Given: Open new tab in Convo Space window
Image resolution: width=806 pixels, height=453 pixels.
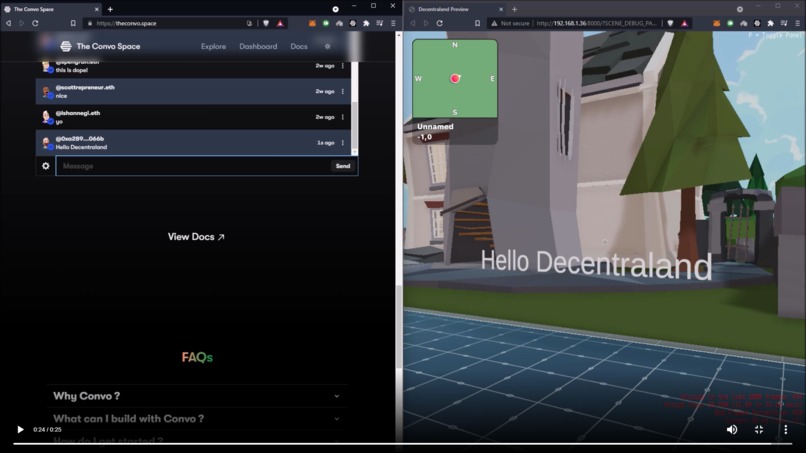Looking at the screenshot, I should (110, 9).
